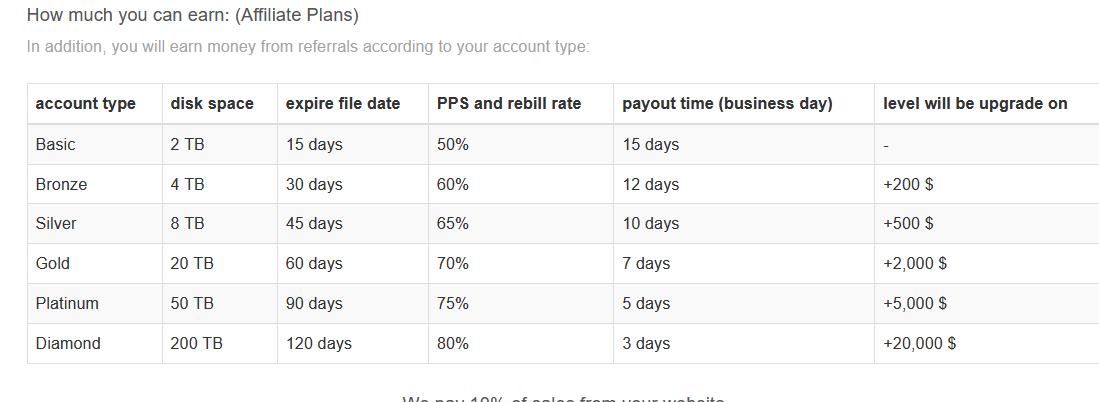Click the 80% rebill rate cell
Image resolution: width=1099 pixels, height=402 pixels.
tap(521, 344)
